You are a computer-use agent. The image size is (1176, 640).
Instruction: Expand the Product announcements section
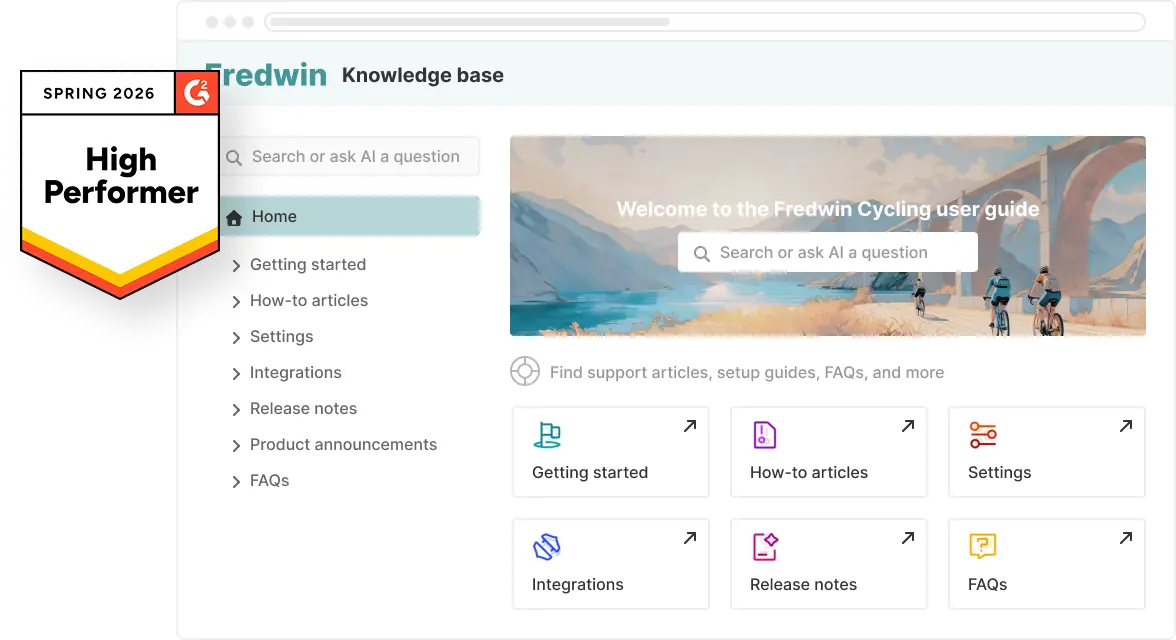(236, 446)
